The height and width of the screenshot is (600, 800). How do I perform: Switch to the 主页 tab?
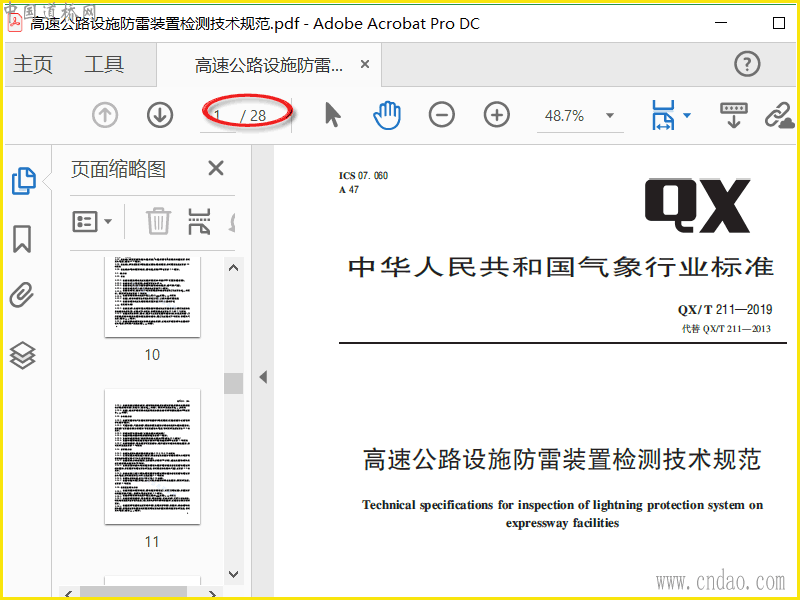(33, 65)
